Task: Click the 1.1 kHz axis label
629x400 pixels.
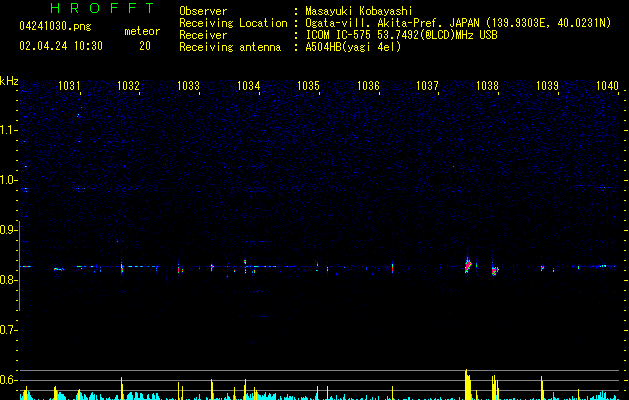Action: (8, 130)
